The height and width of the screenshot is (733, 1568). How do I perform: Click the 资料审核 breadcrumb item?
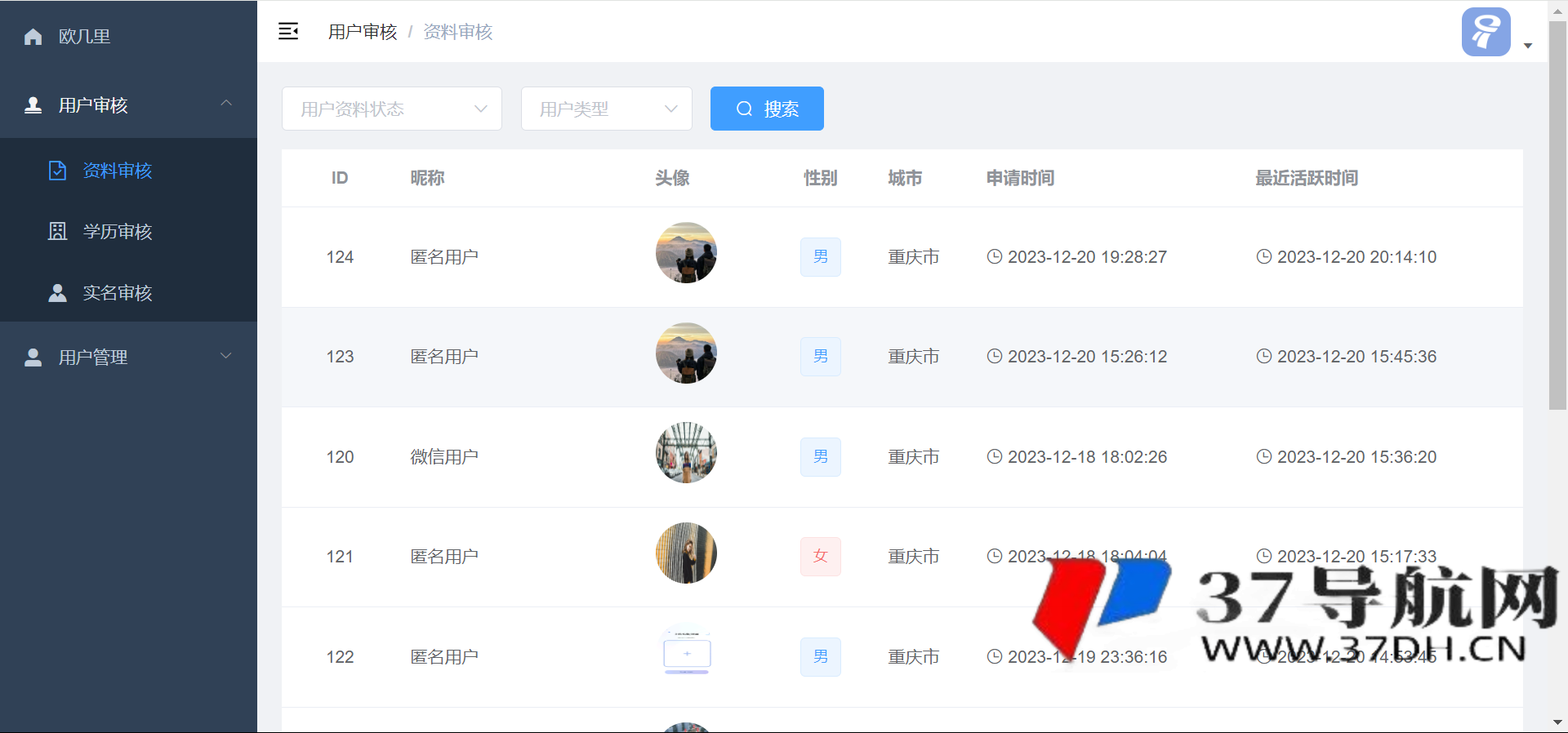tap(458, 32)
